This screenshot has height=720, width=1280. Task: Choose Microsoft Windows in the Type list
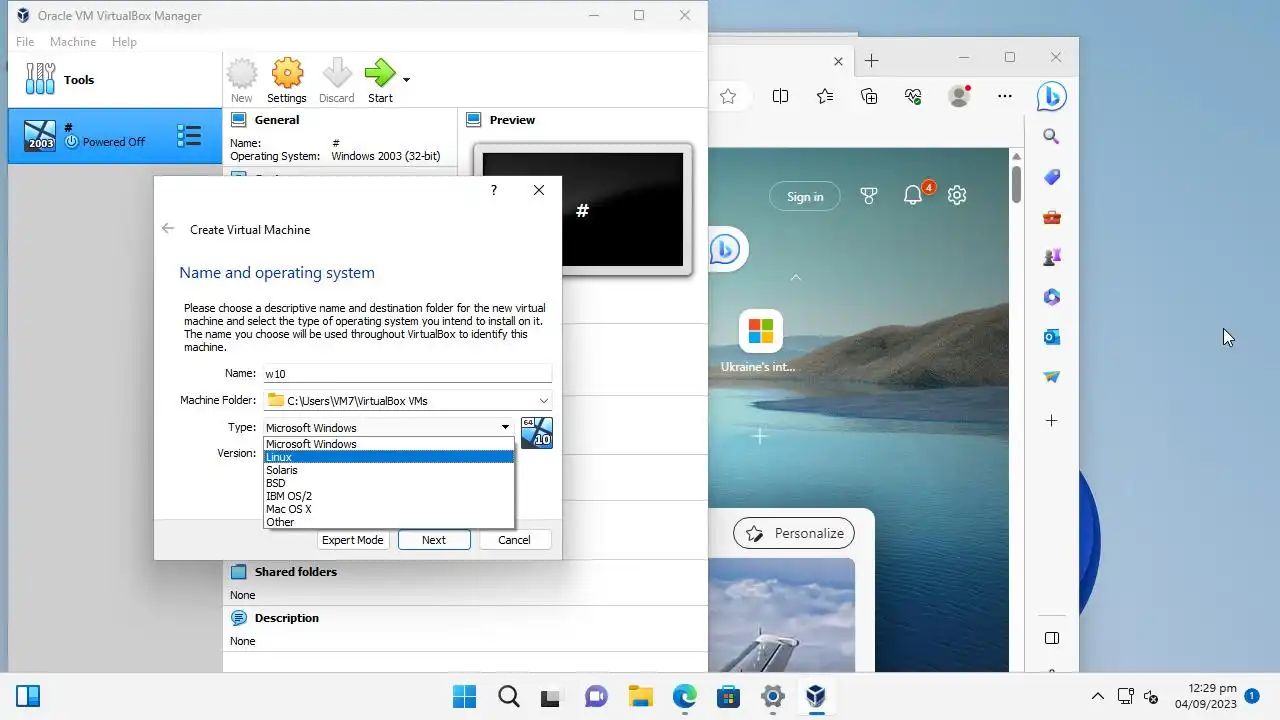[388, 444]
